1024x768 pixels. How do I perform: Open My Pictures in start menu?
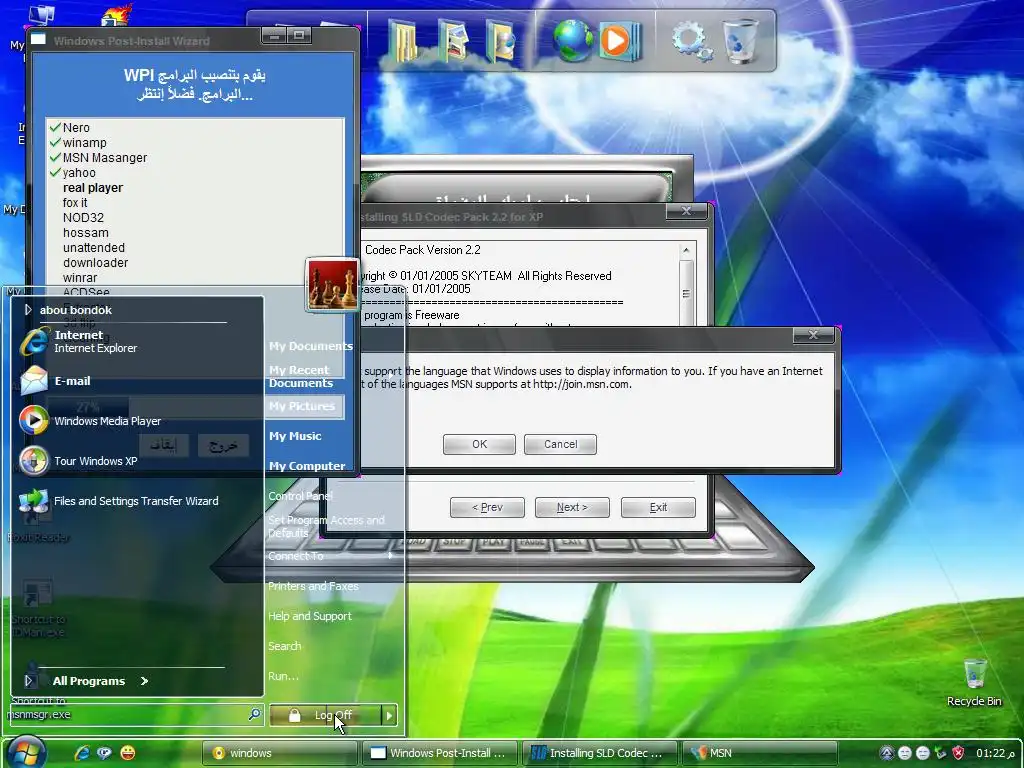[302, 406]
